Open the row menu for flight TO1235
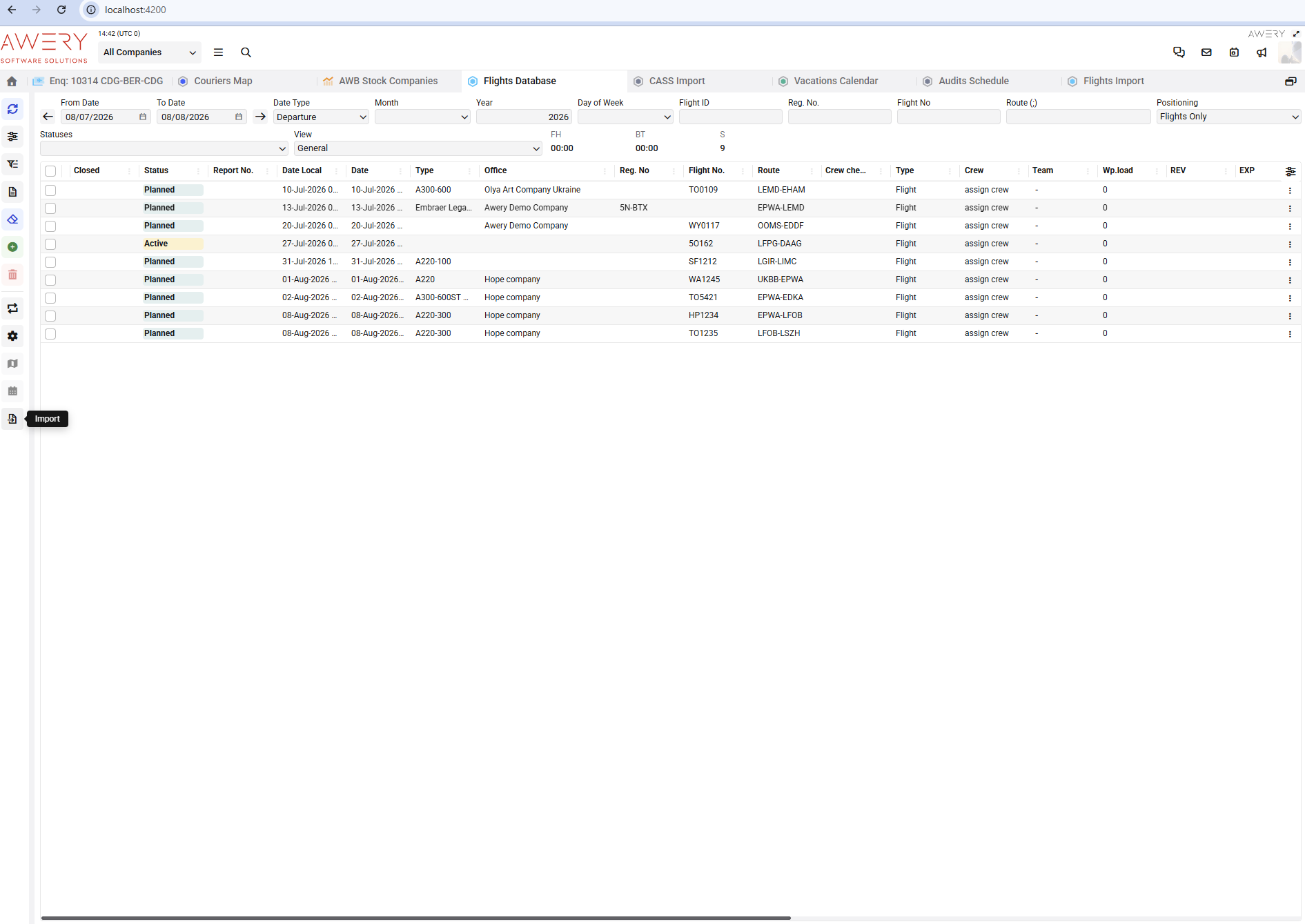The width and height of the screenshot is (1305, 924). 1290,334
